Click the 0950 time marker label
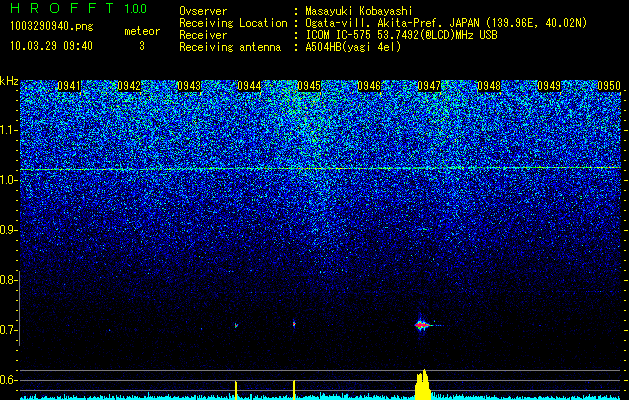 (609, 86)
